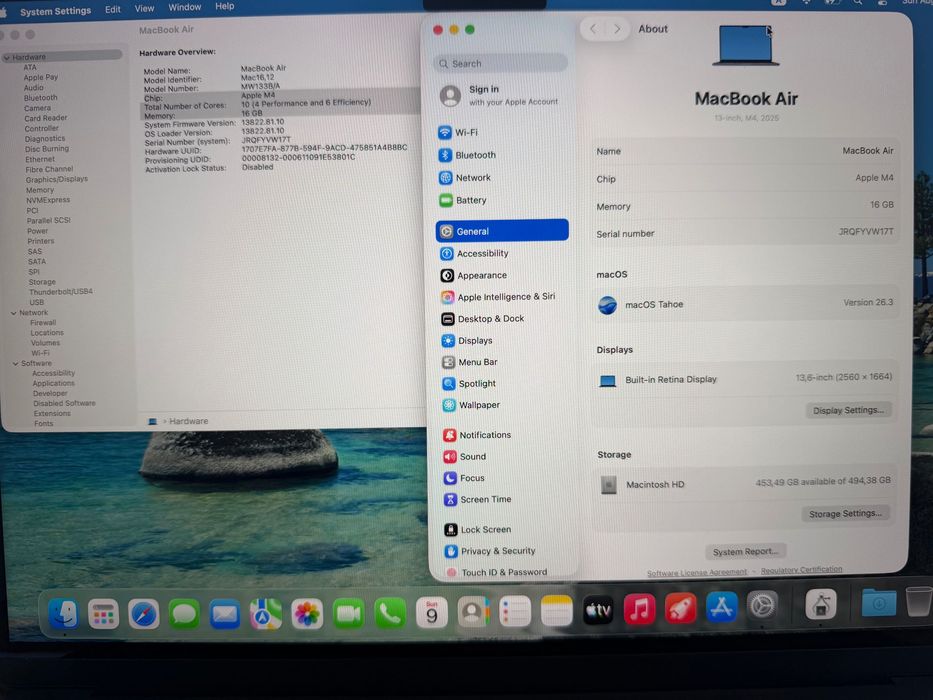Open the Help menu

tap(224, 6)
